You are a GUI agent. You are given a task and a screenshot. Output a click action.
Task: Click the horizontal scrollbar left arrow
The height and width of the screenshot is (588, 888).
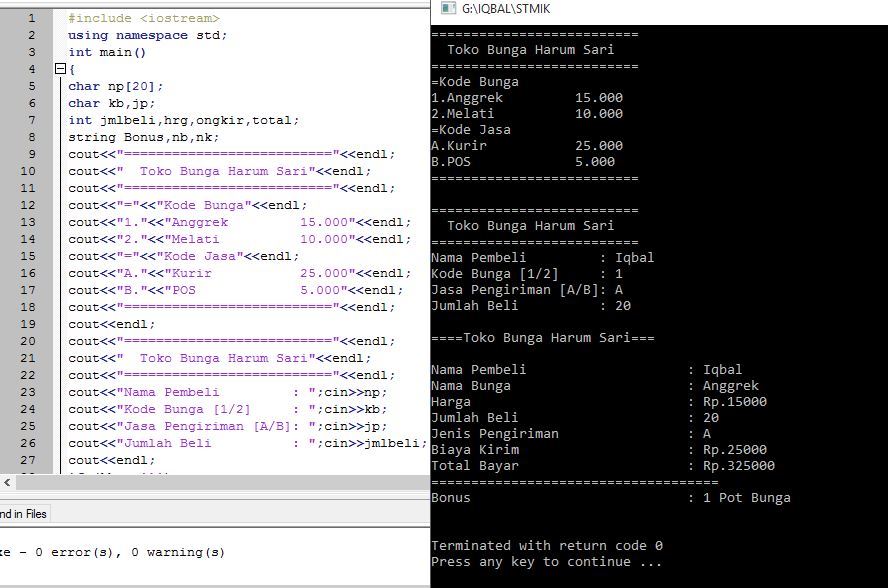(8, 482)
